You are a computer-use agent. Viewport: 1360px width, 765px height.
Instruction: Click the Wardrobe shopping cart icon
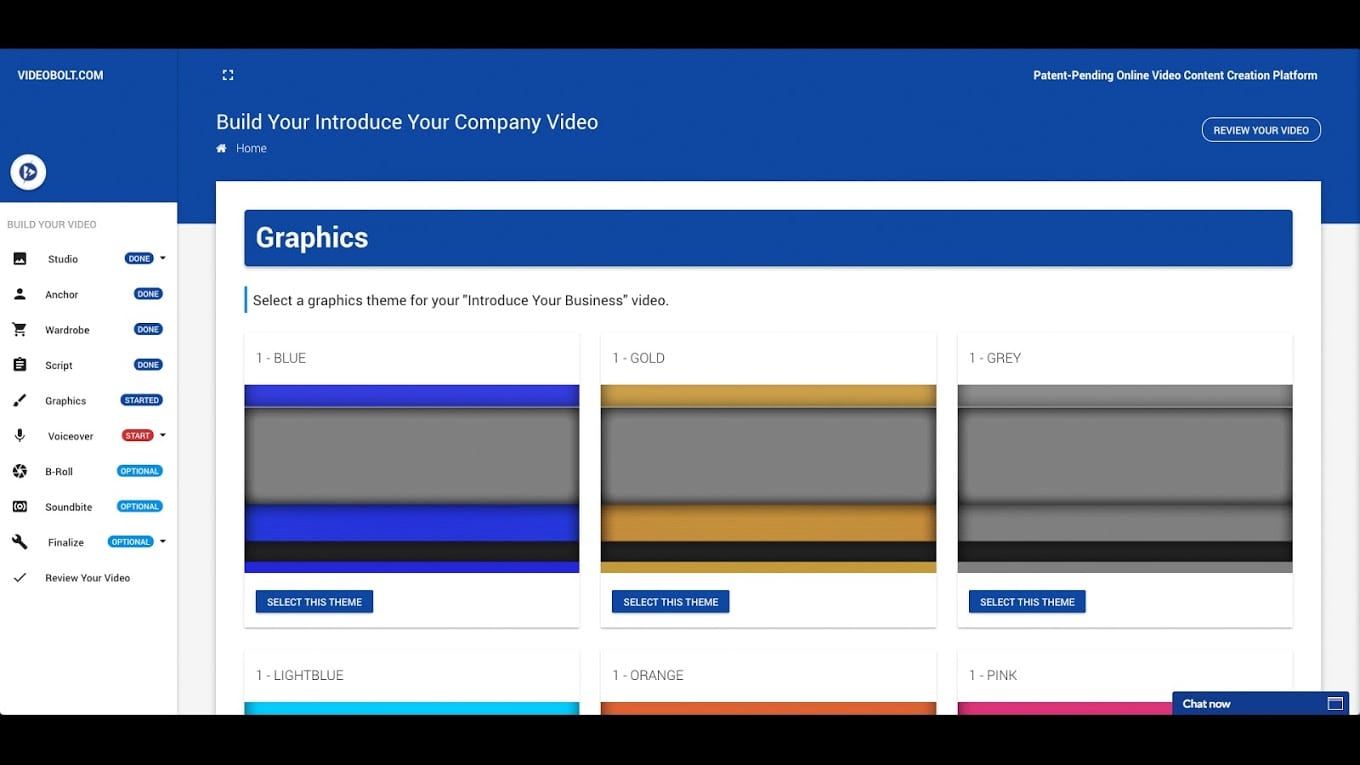coord(20,329)
